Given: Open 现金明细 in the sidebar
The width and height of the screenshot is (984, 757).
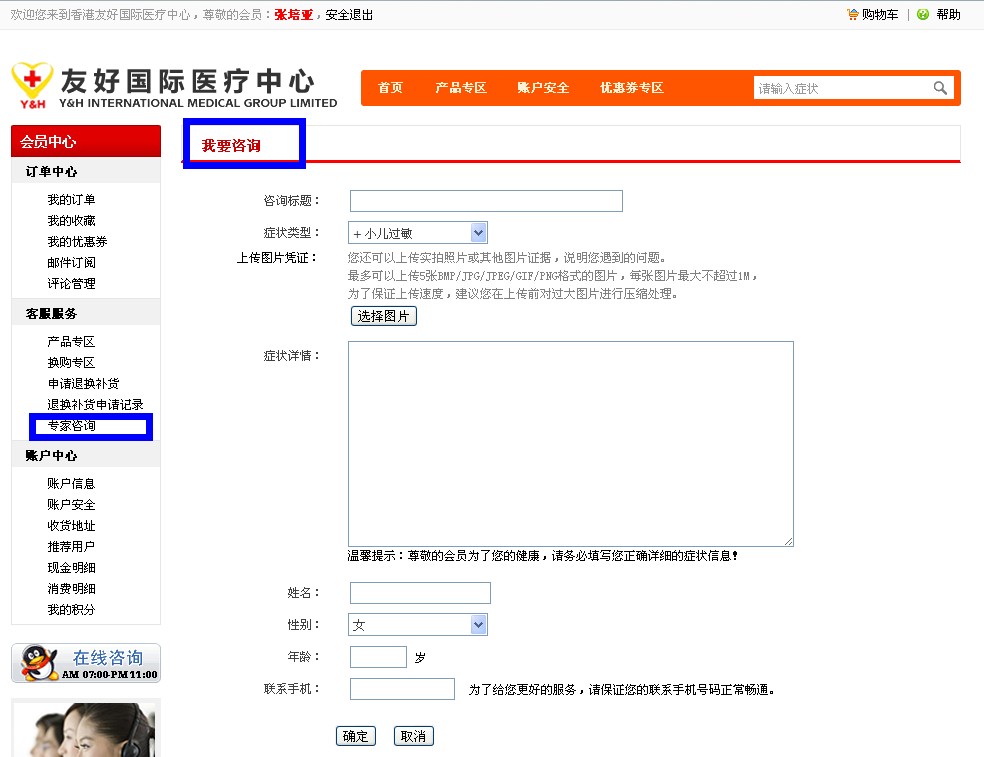Looking at the screenshot, I should tap(72, 567).
